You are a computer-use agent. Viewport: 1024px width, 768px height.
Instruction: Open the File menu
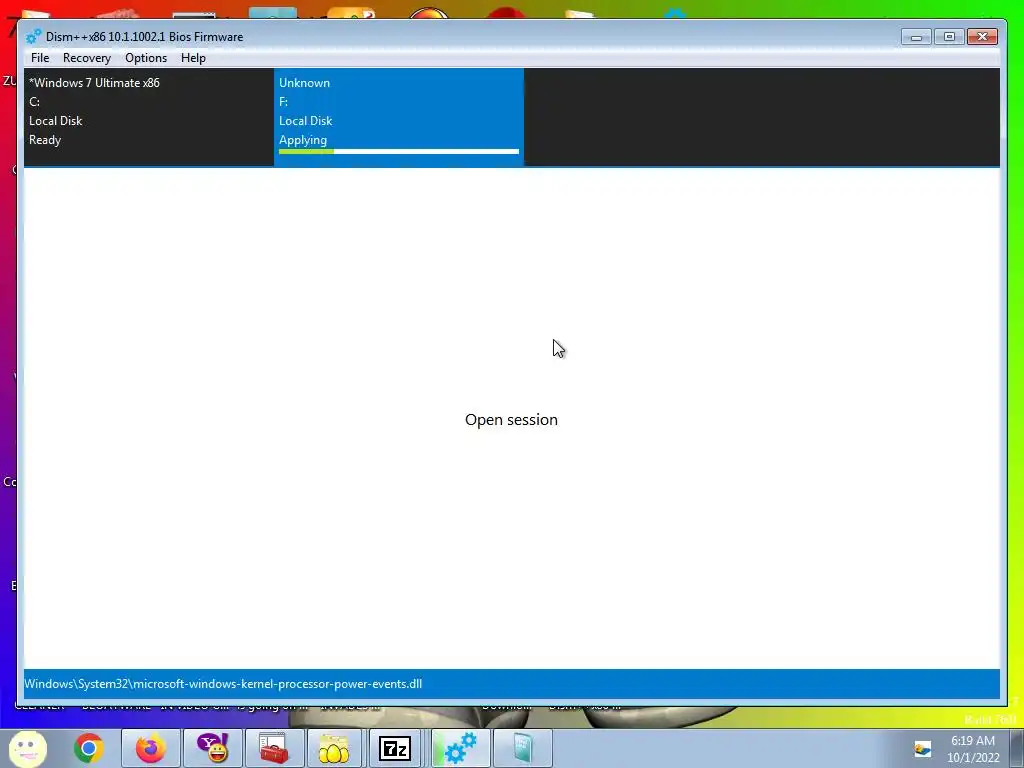pyautogui.click(x=40, y=58)
